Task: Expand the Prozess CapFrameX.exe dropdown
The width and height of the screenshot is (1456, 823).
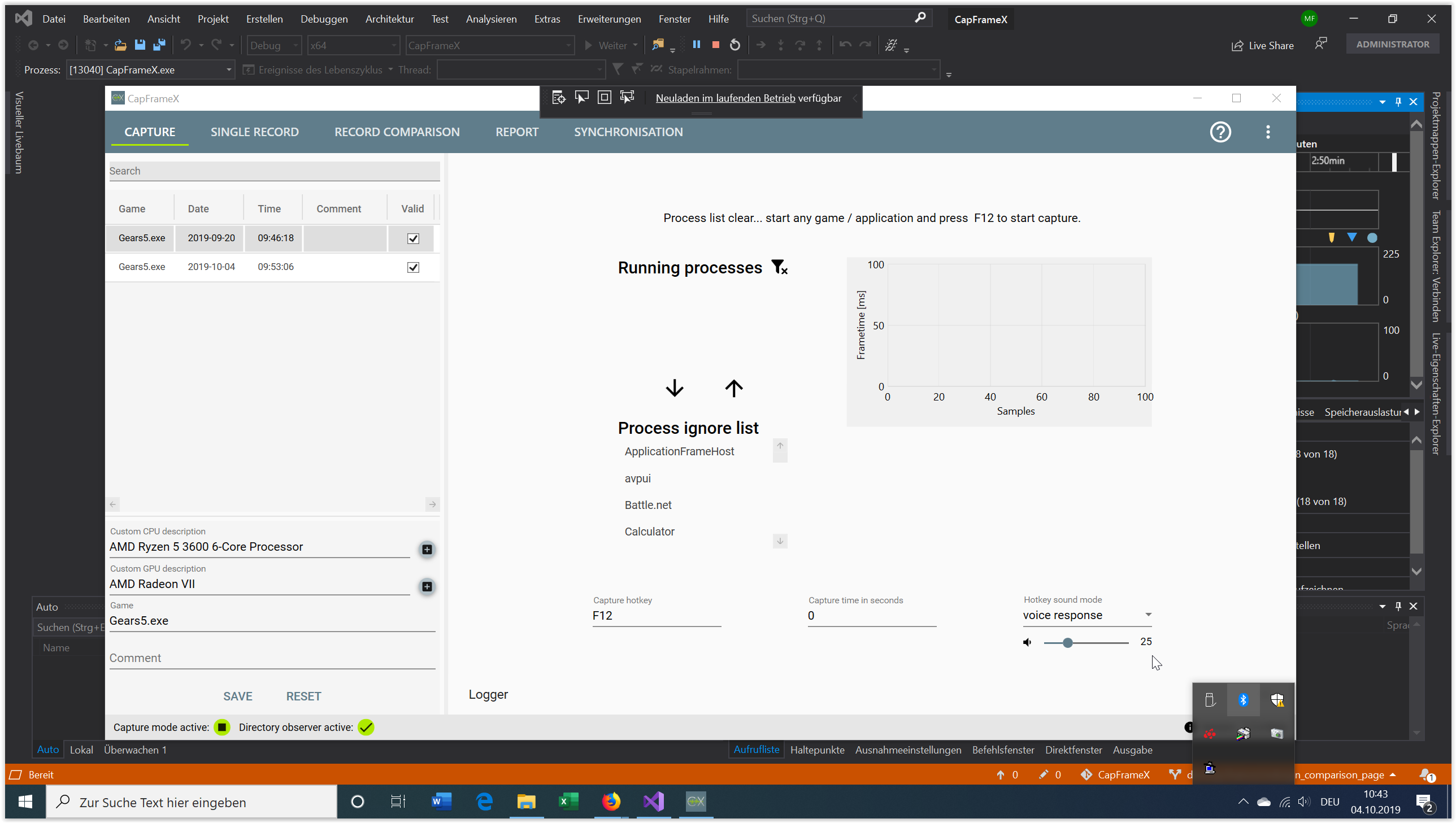Action: (x=229, y=70)
